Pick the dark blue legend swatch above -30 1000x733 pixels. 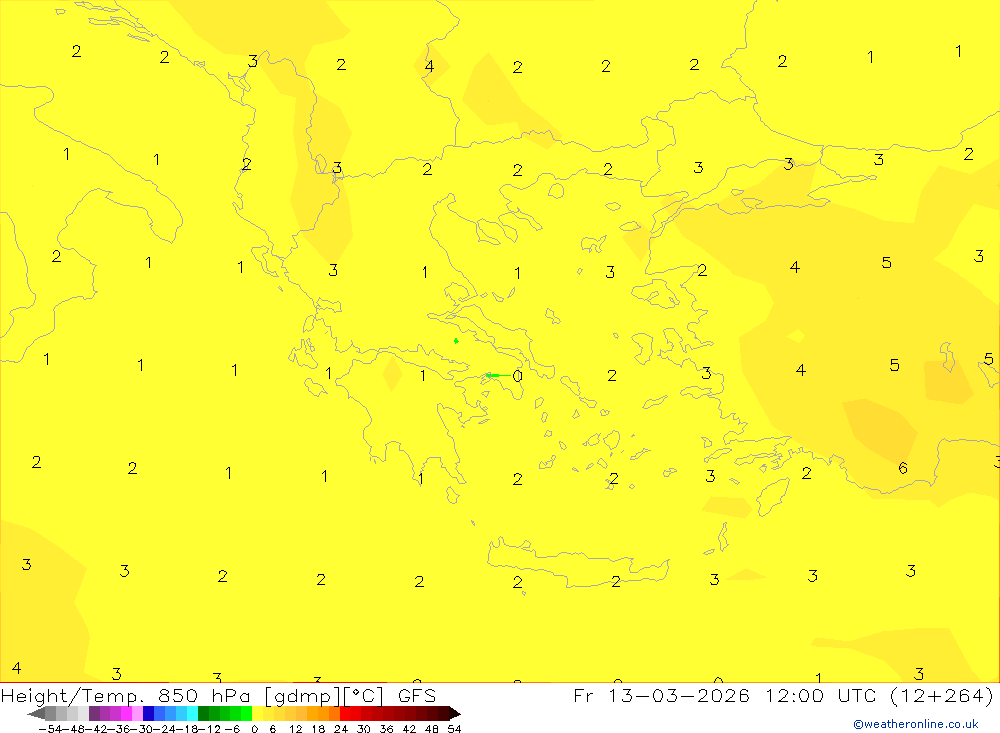point(148,713)
